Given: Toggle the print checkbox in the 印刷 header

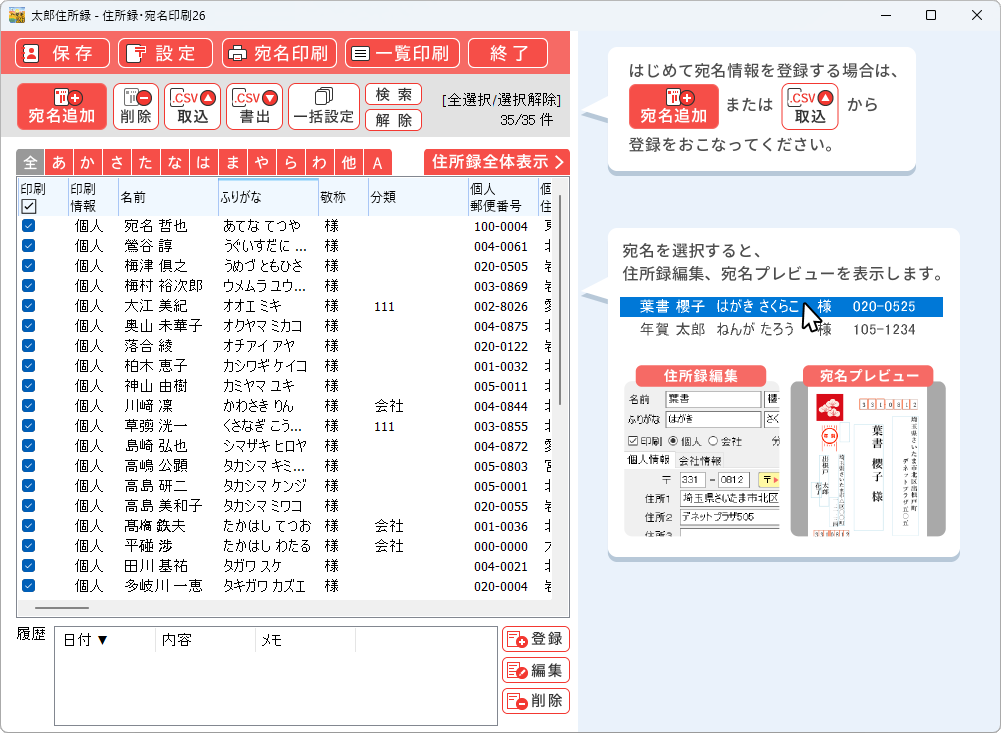Looking at the screenshot, I should 29,206.
